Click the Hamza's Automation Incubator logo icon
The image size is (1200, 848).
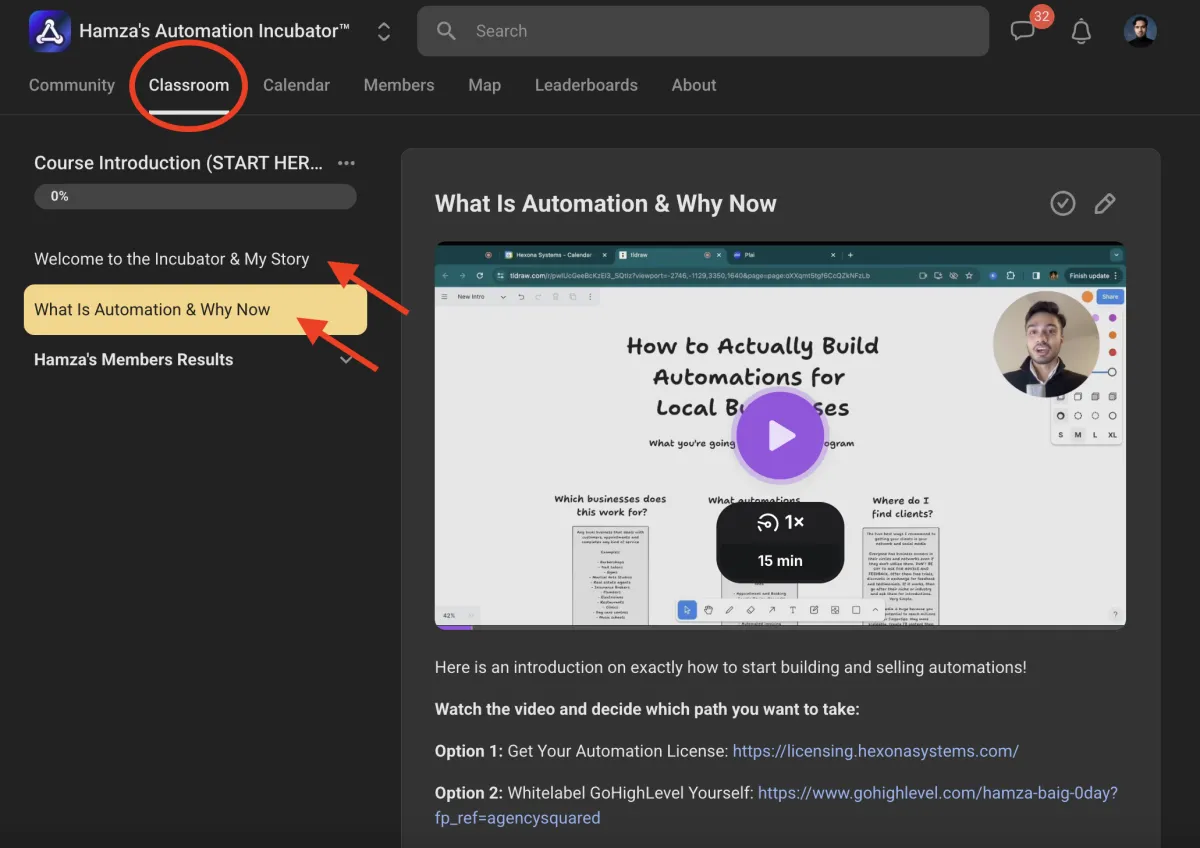coord(49,31)
